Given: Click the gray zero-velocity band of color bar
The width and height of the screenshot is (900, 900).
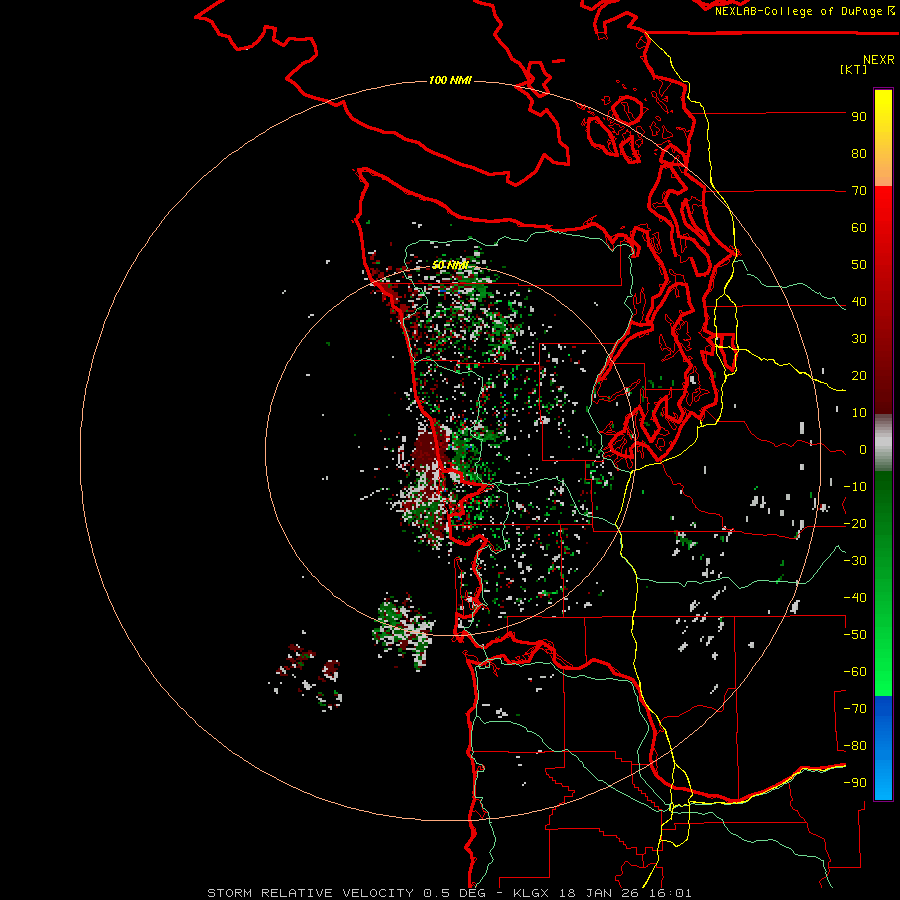Looking at the screenshot, I should (883, 443).
